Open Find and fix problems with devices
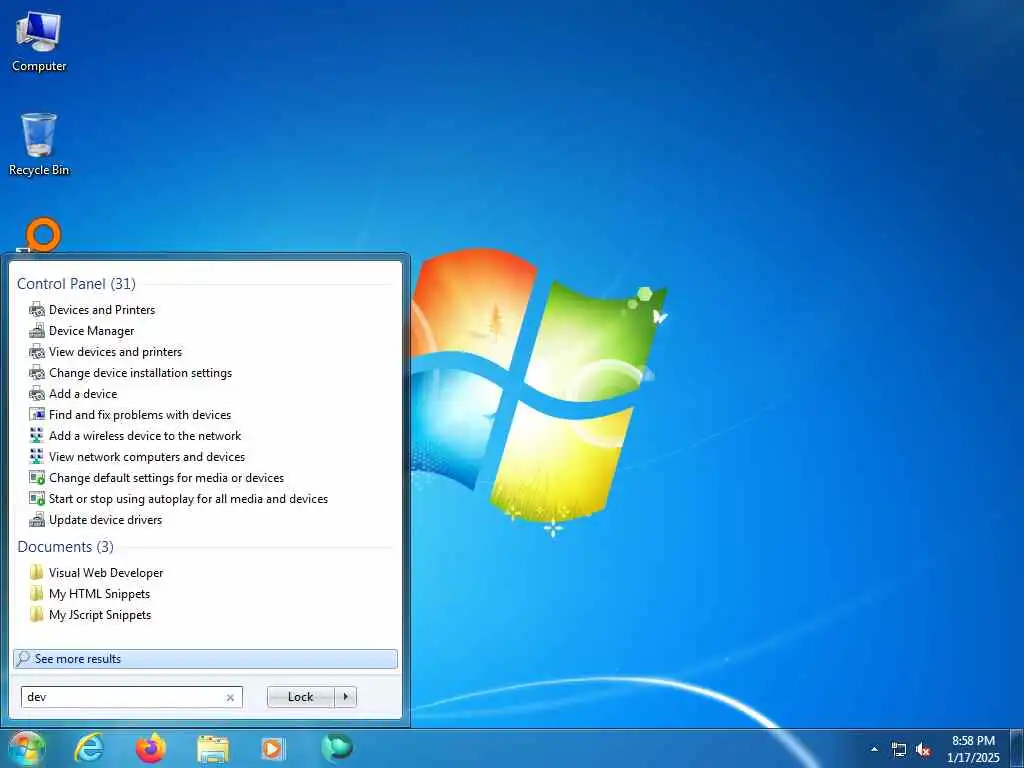The height and width of the screenshot is (768, 1024). (140, 415)
